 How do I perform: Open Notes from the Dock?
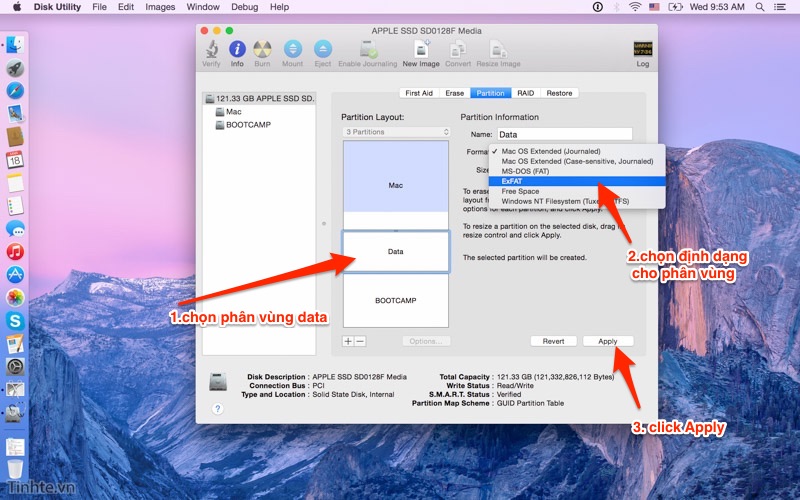click(x=15, y=183)
